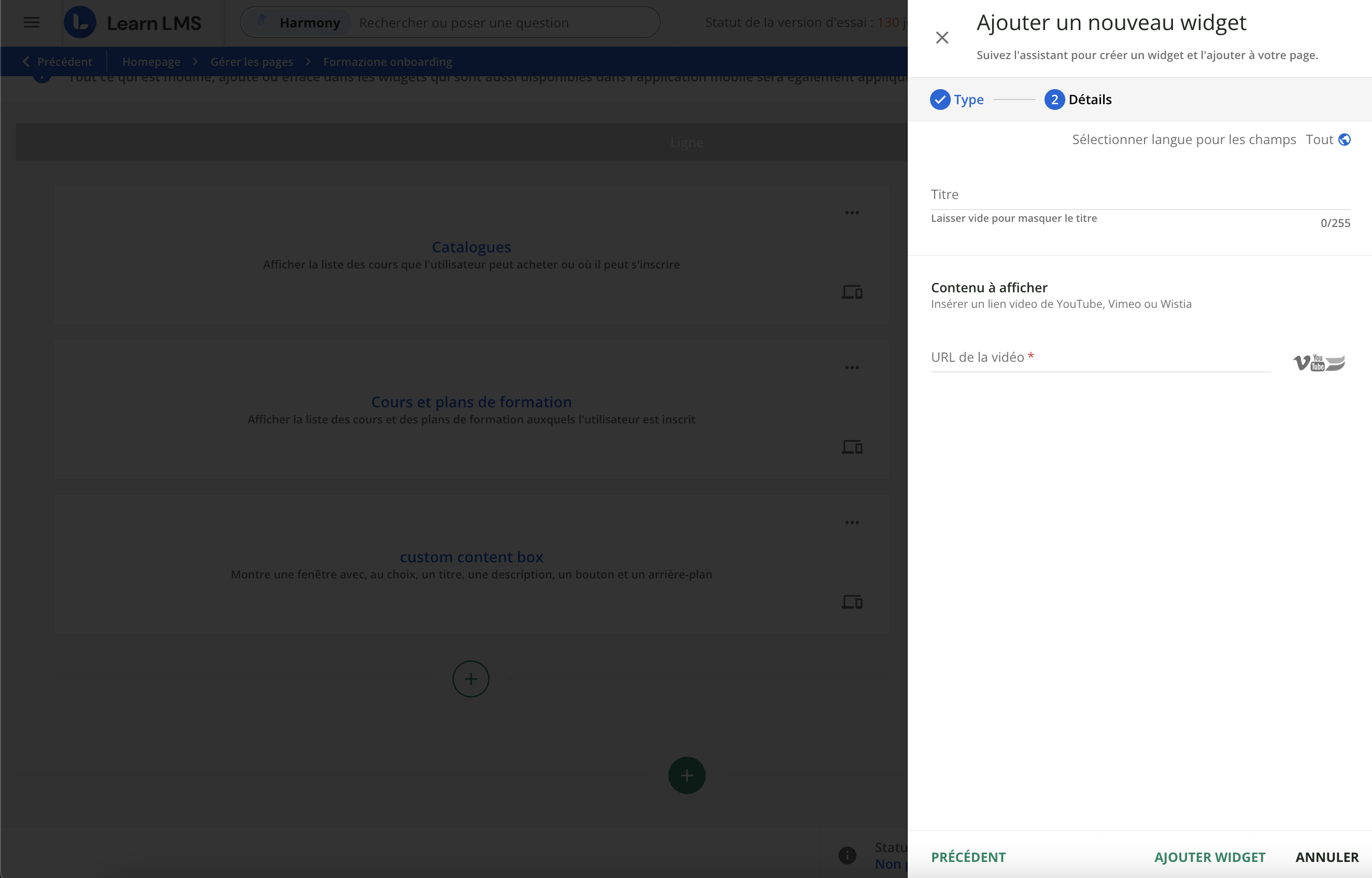Click the green plus button to add a row
This screenshot has height=878, width=1372.
click(x=687, y=775)
